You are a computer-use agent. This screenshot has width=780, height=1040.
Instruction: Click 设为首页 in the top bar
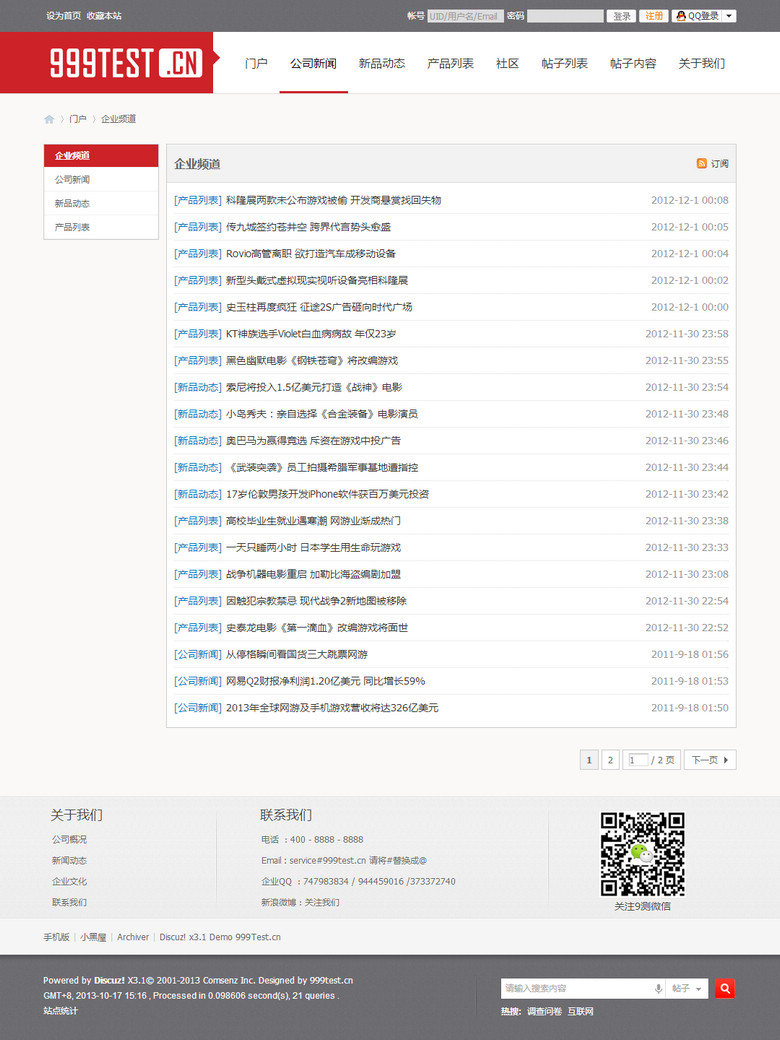tap(64, 16)
